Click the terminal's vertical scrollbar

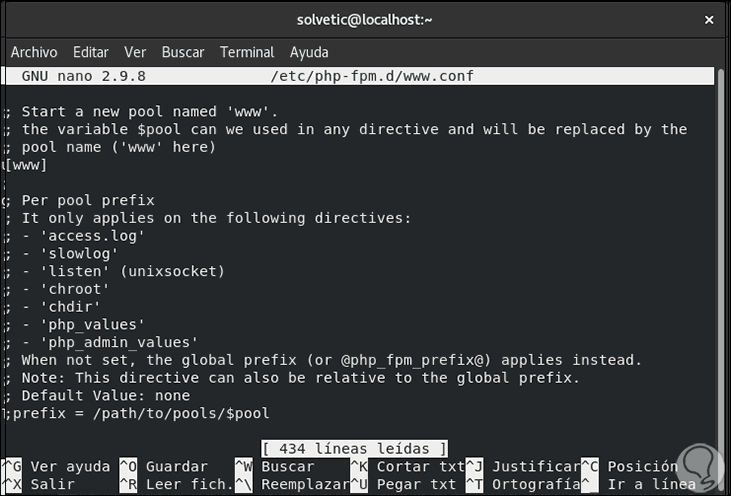tap(724, 250)
